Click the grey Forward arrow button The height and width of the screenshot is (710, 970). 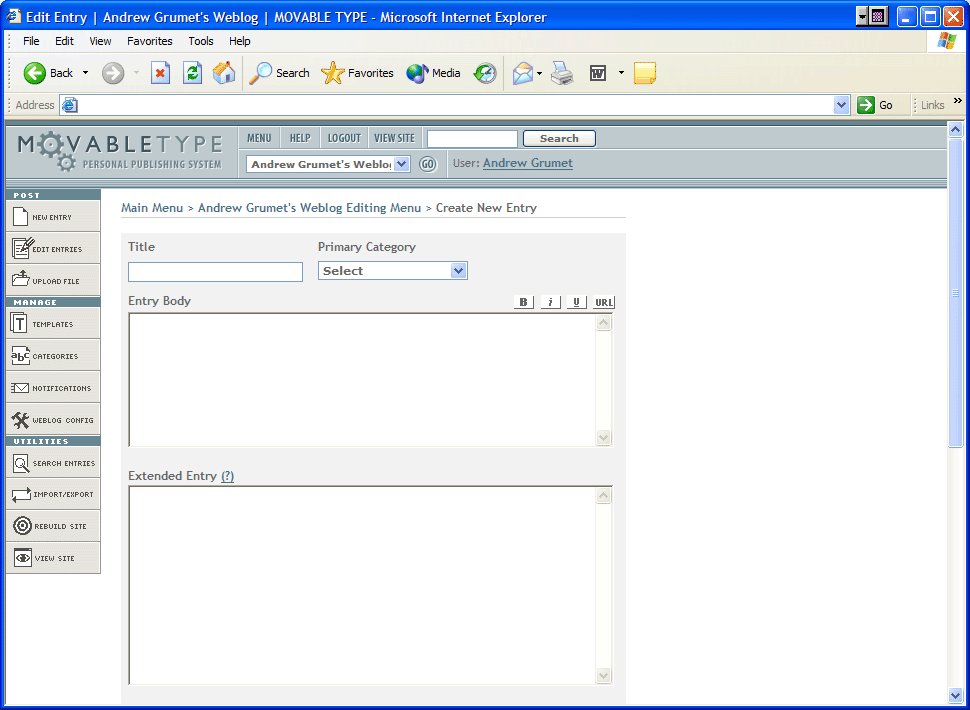113,73
